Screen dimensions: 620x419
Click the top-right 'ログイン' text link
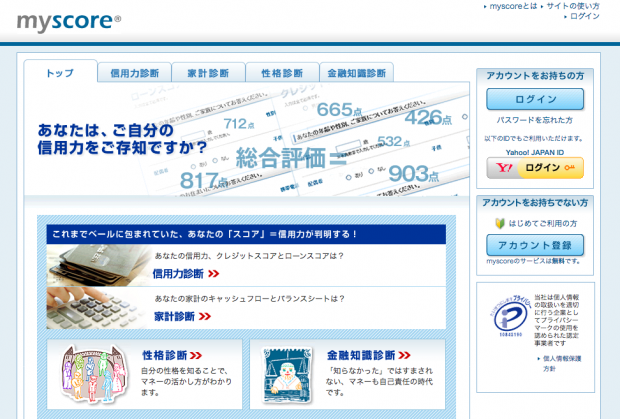point(584,16)
